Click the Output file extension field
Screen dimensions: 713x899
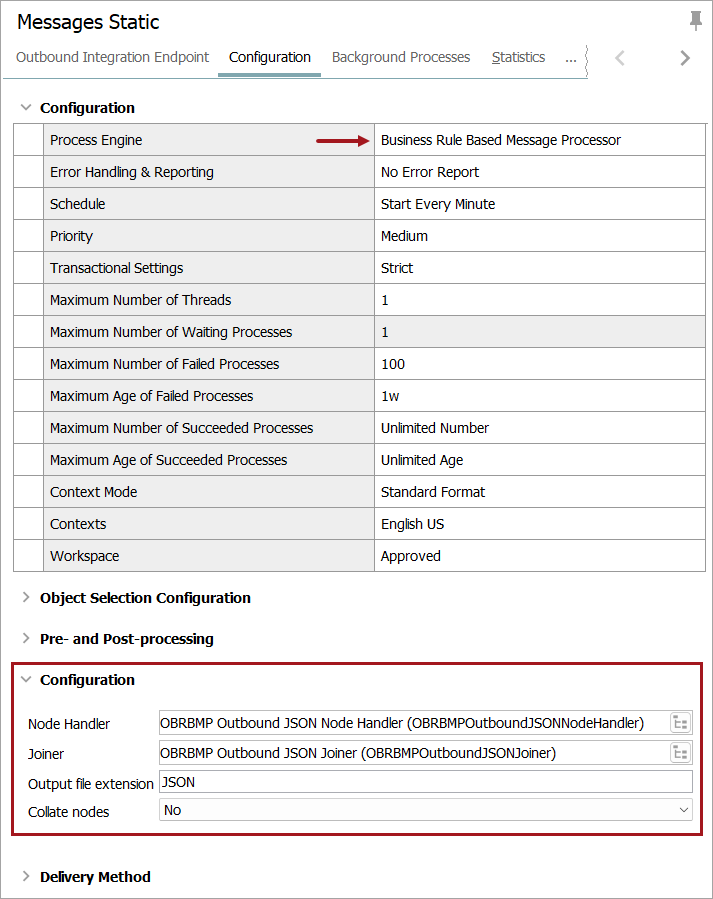coord(425,782)
